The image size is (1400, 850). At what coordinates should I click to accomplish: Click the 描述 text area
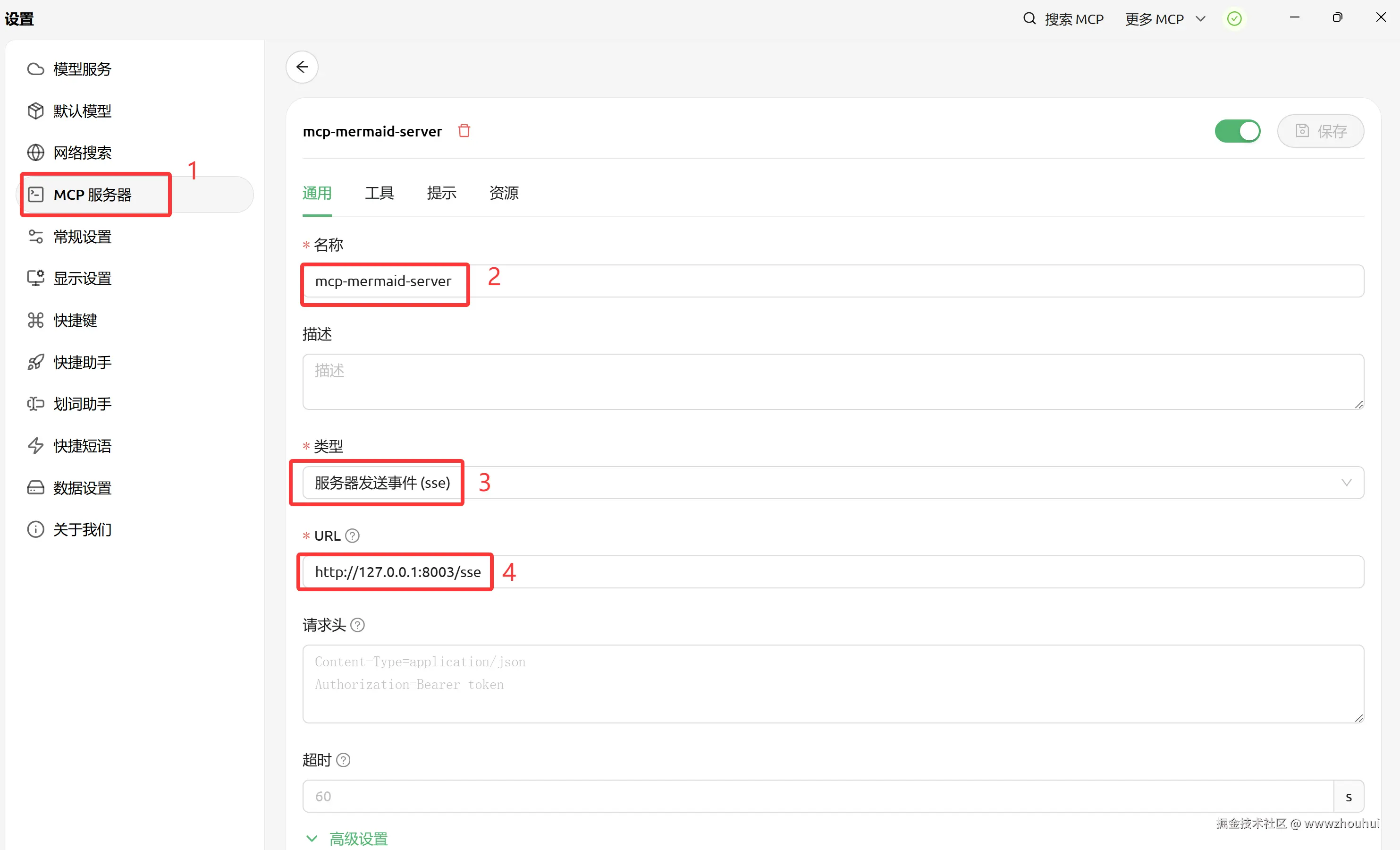click(x=833, y=382)
